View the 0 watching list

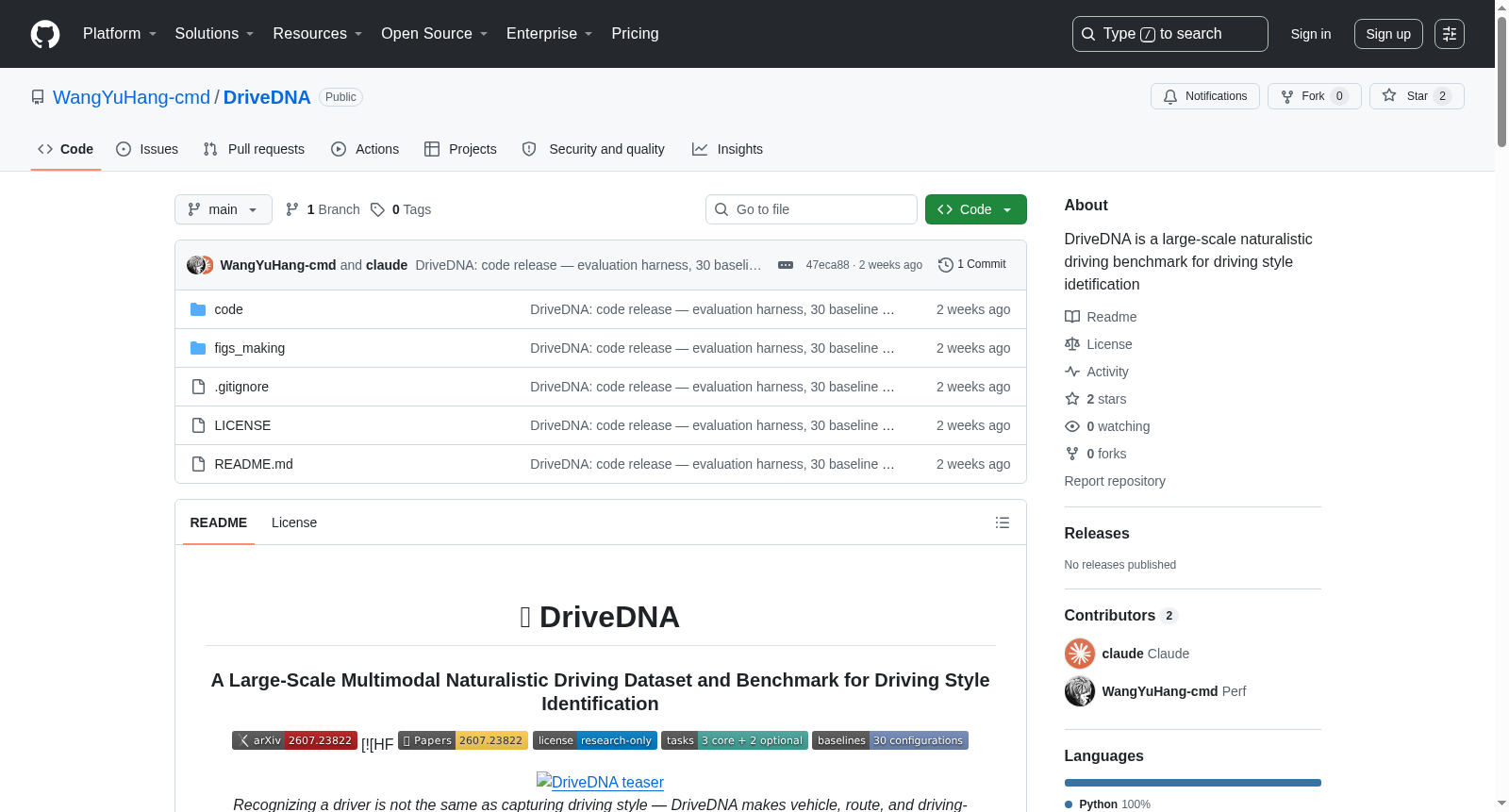(1107, 426)
